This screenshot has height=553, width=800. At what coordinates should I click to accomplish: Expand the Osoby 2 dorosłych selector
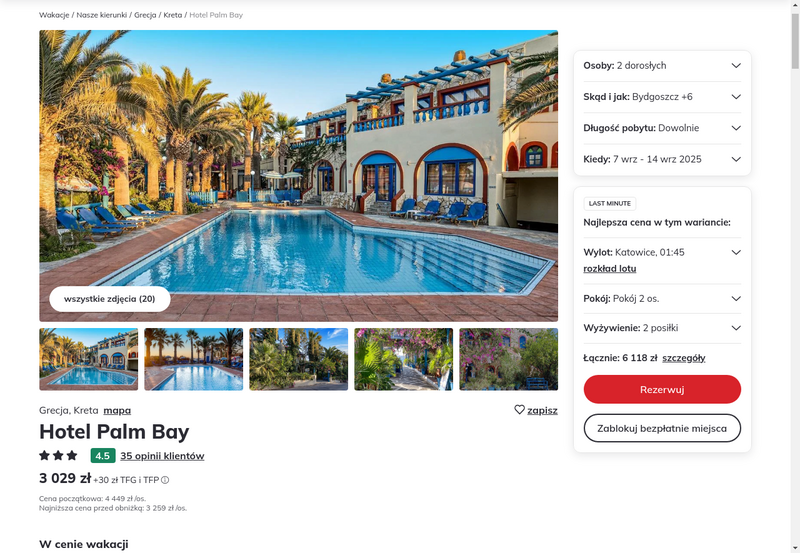(662, 65)
